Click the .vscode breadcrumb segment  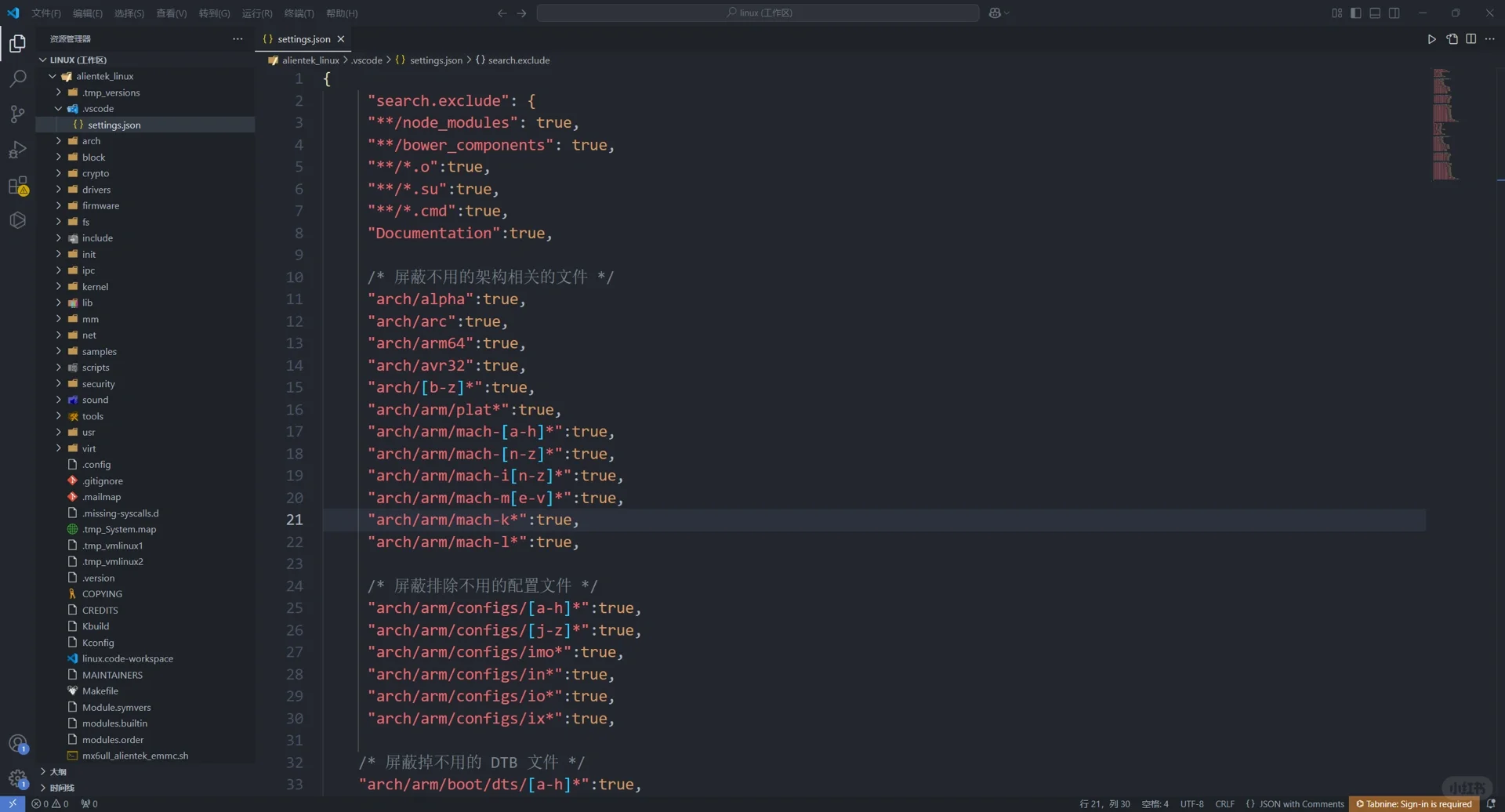tap(367, 60)
